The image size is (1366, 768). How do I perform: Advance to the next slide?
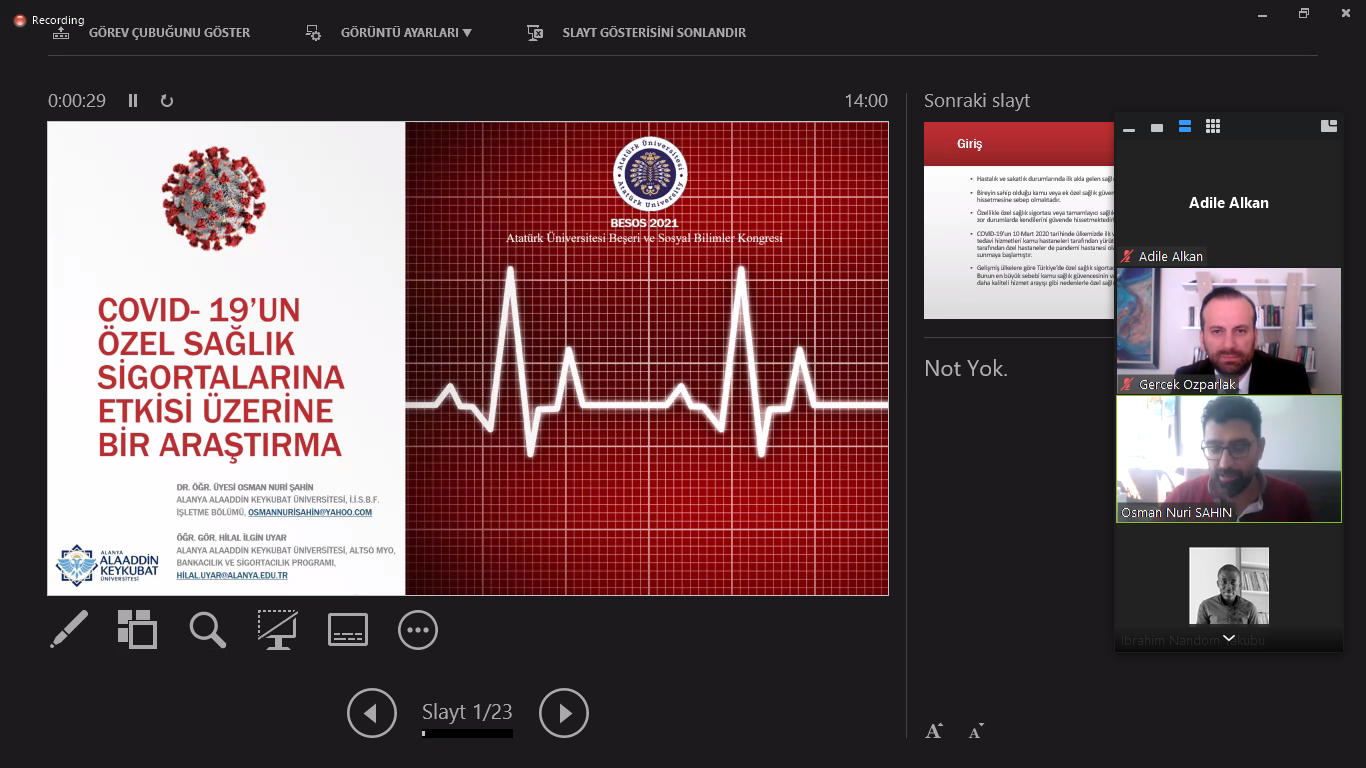[x=564, y=713]
